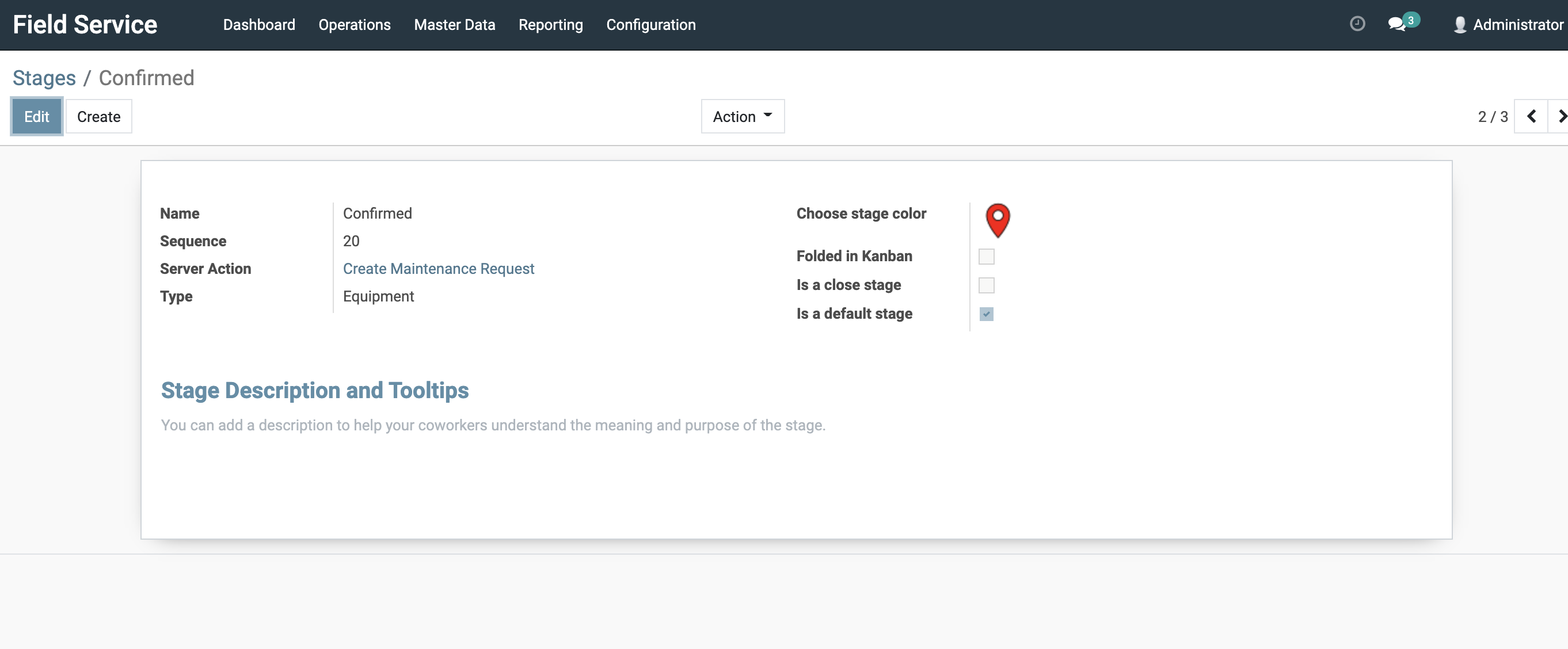Open the Master Data menu

pos(455,25)
